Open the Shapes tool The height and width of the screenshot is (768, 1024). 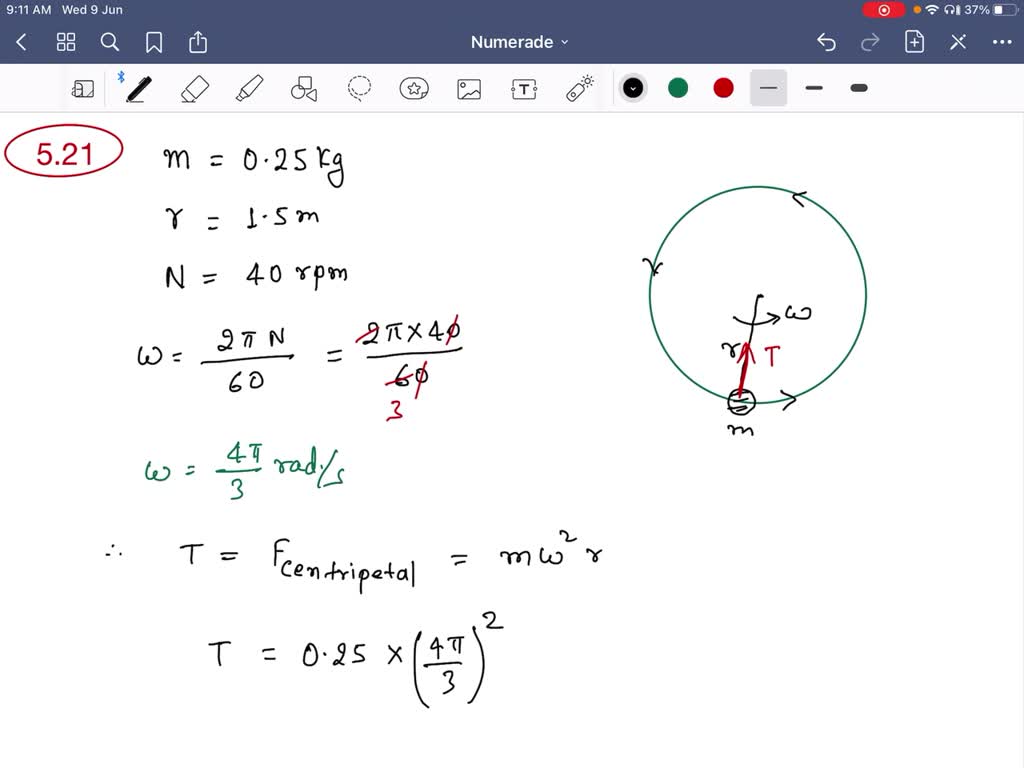tap(303, 88)
